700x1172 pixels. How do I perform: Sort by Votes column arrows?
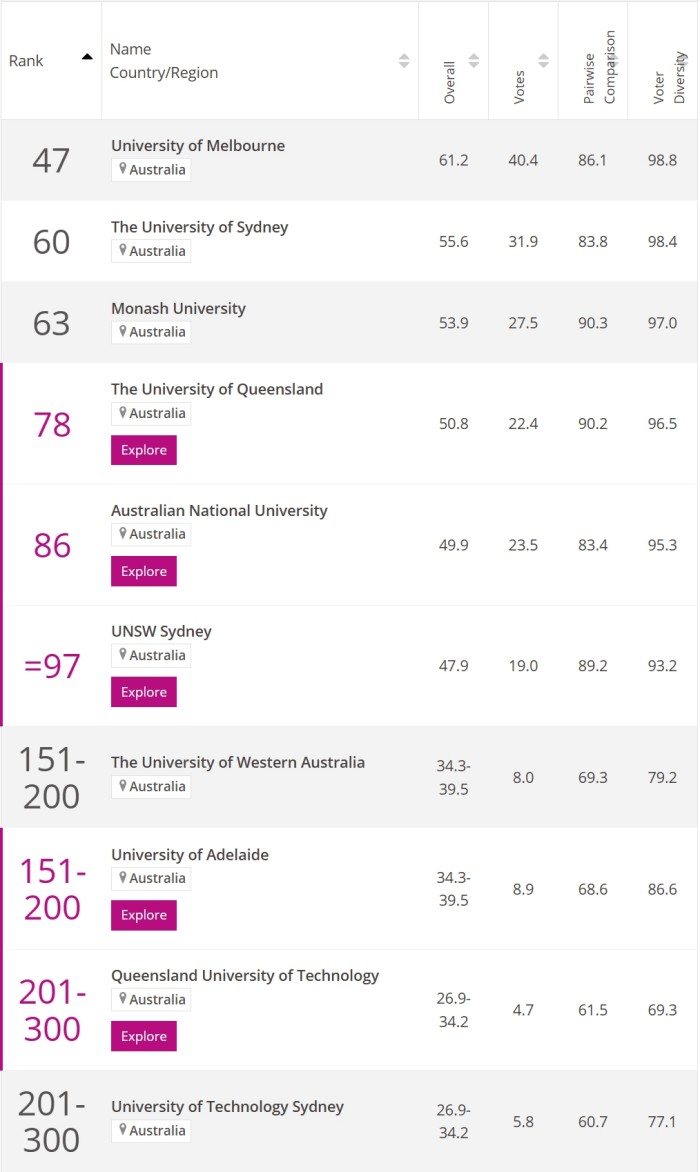[543, 60]
